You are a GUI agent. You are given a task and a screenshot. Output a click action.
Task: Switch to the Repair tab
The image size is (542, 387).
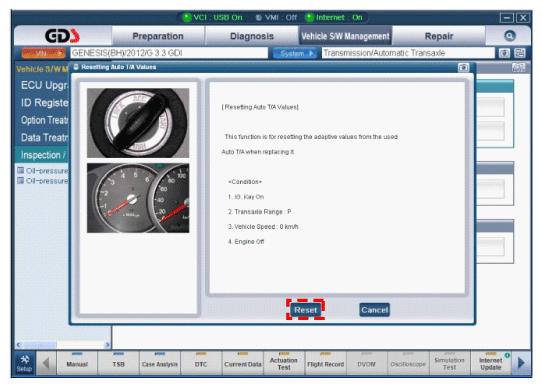[x=439, y=36]
